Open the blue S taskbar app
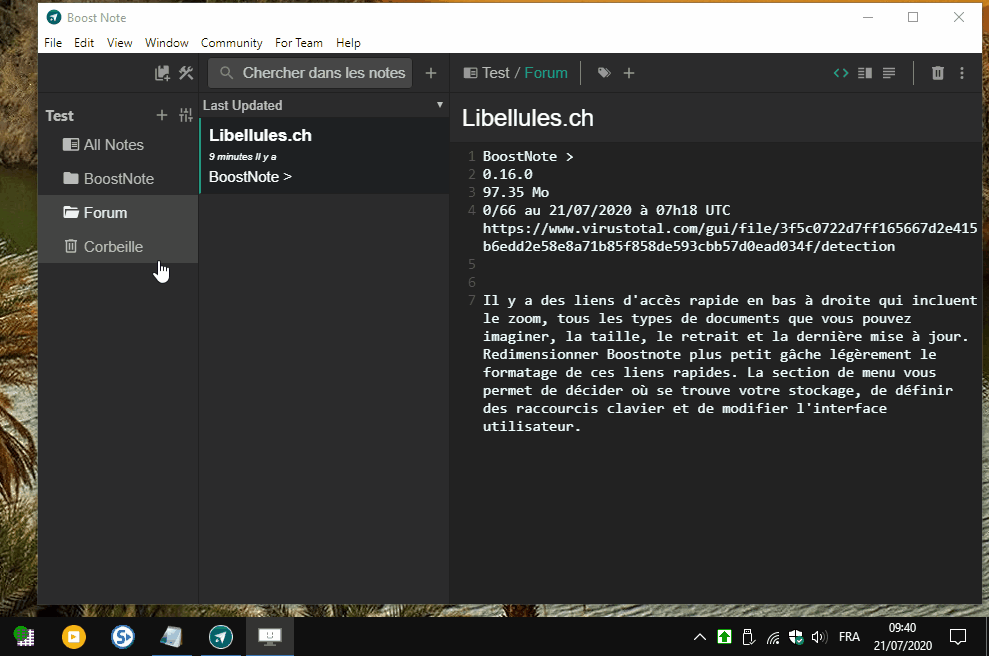 click(122, 636)
